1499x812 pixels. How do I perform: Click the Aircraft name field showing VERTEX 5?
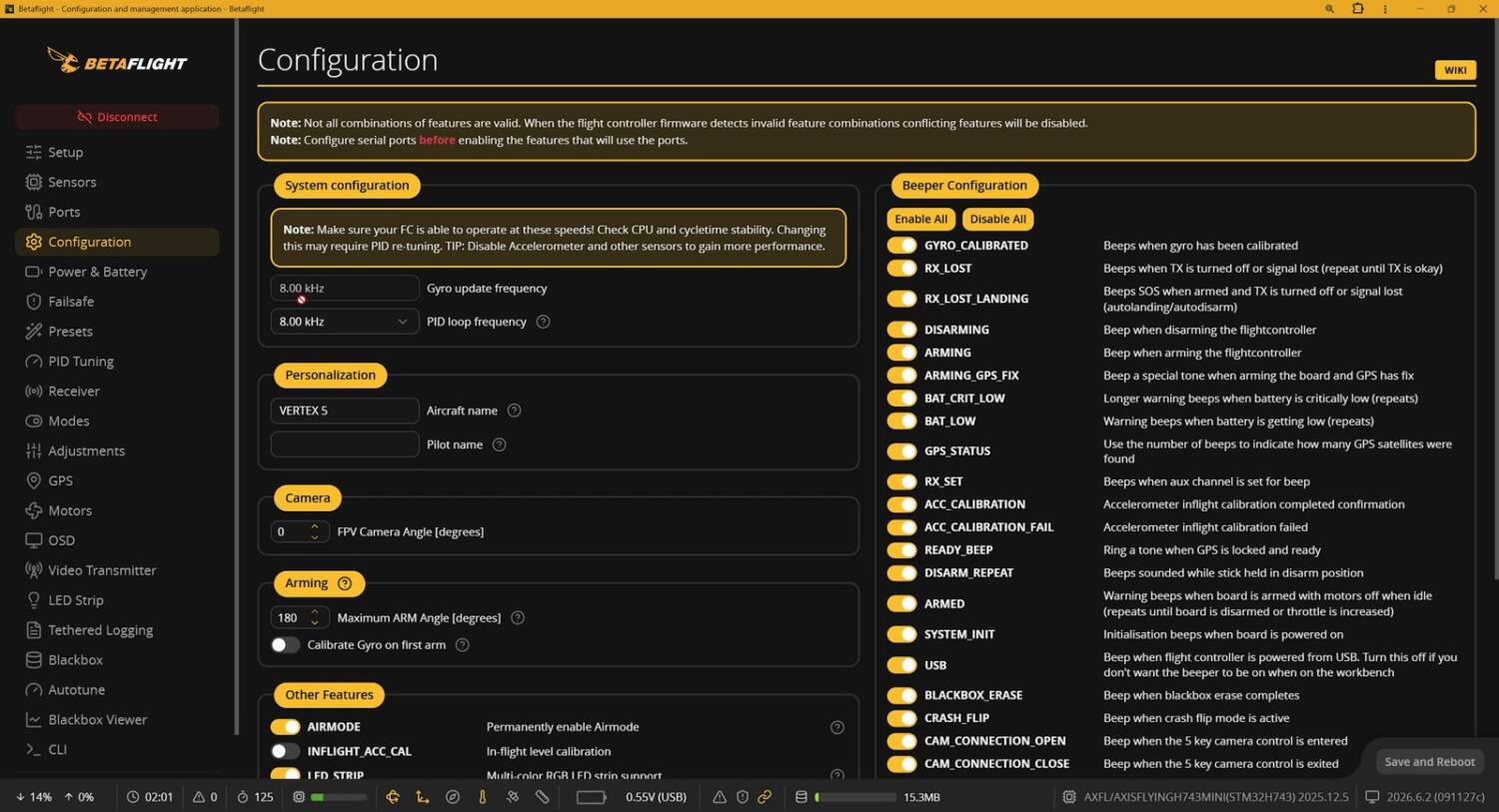click(345, 410)
